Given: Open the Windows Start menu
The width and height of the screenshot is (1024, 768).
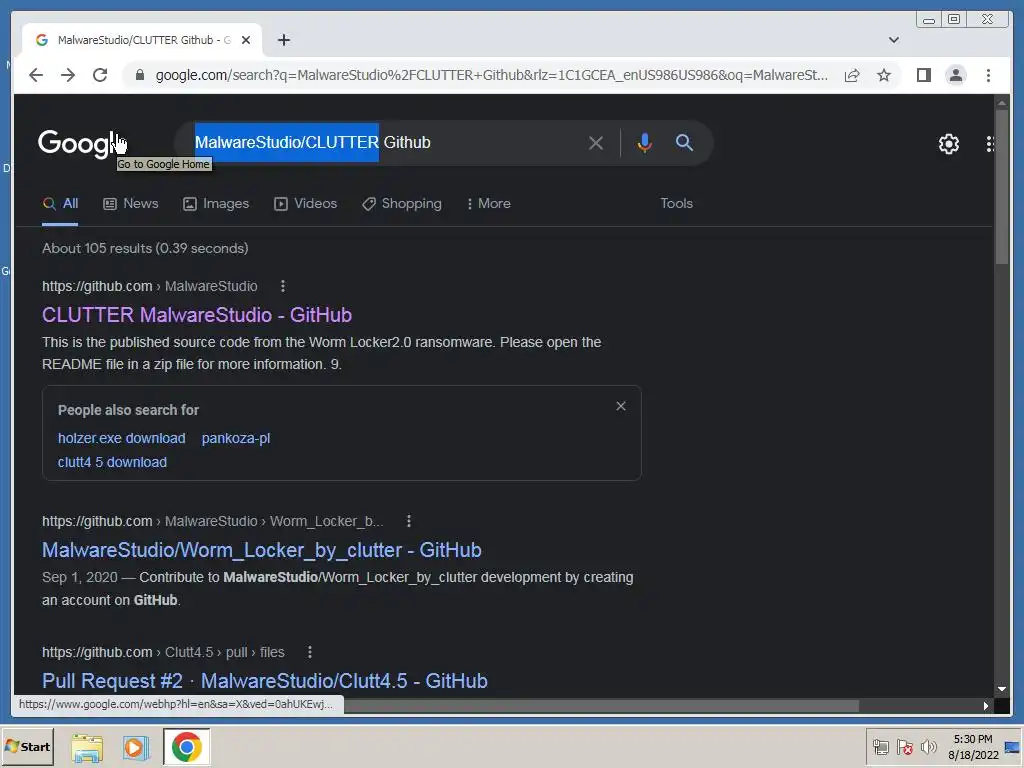Looking at the screenshot, I should 27,746.
